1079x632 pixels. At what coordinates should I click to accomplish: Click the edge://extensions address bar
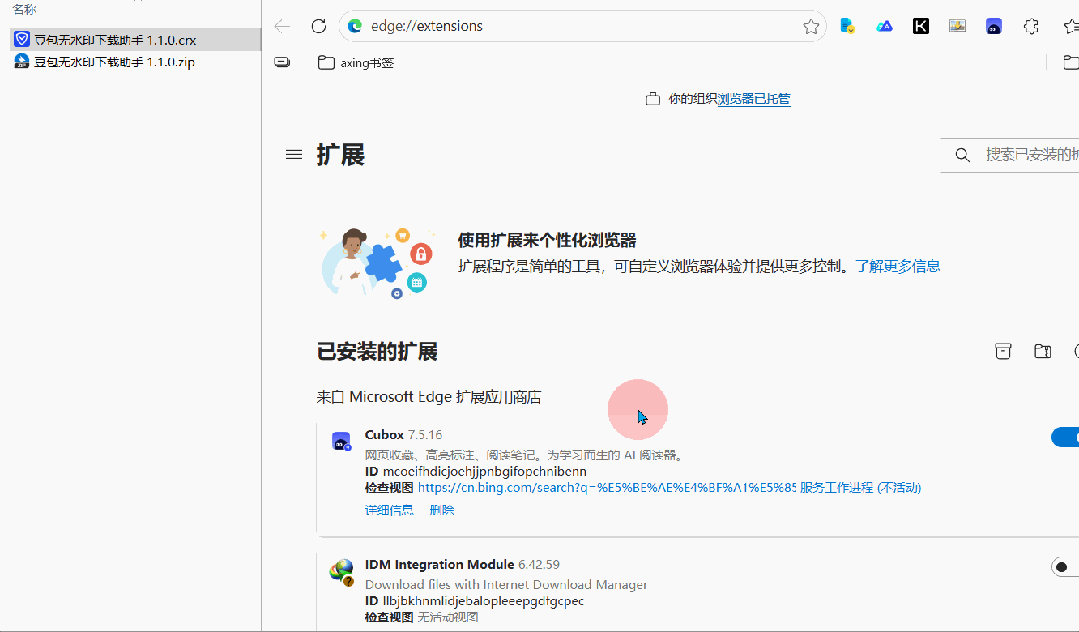click(582, 26)
